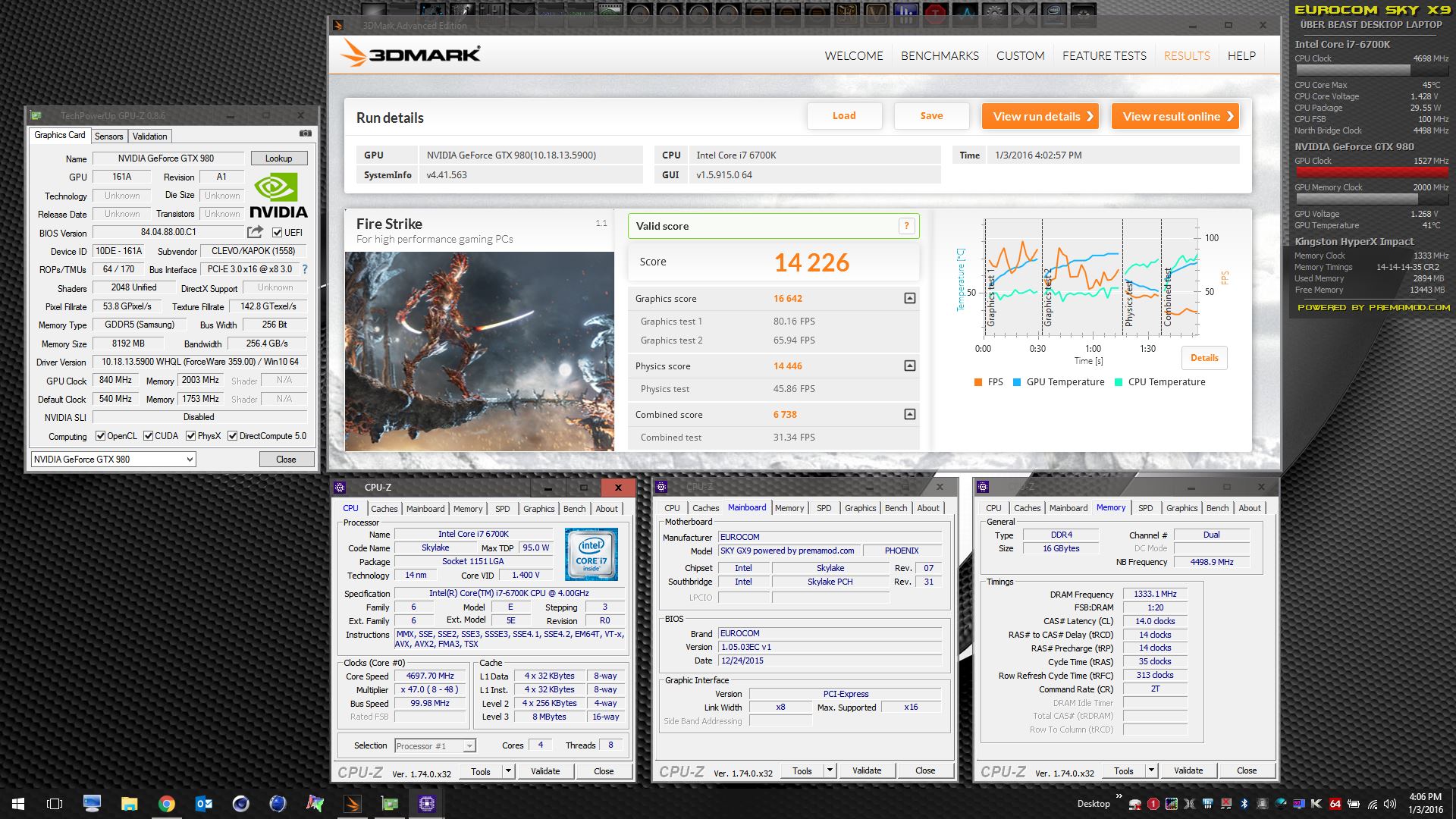
Task: Click the 3DMark logo
Action: pos(410,54)
